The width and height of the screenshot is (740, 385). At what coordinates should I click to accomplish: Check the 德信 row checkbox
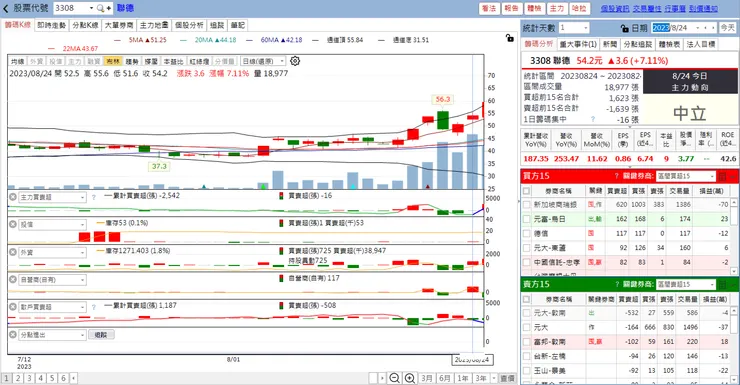[x=526, y=233]
